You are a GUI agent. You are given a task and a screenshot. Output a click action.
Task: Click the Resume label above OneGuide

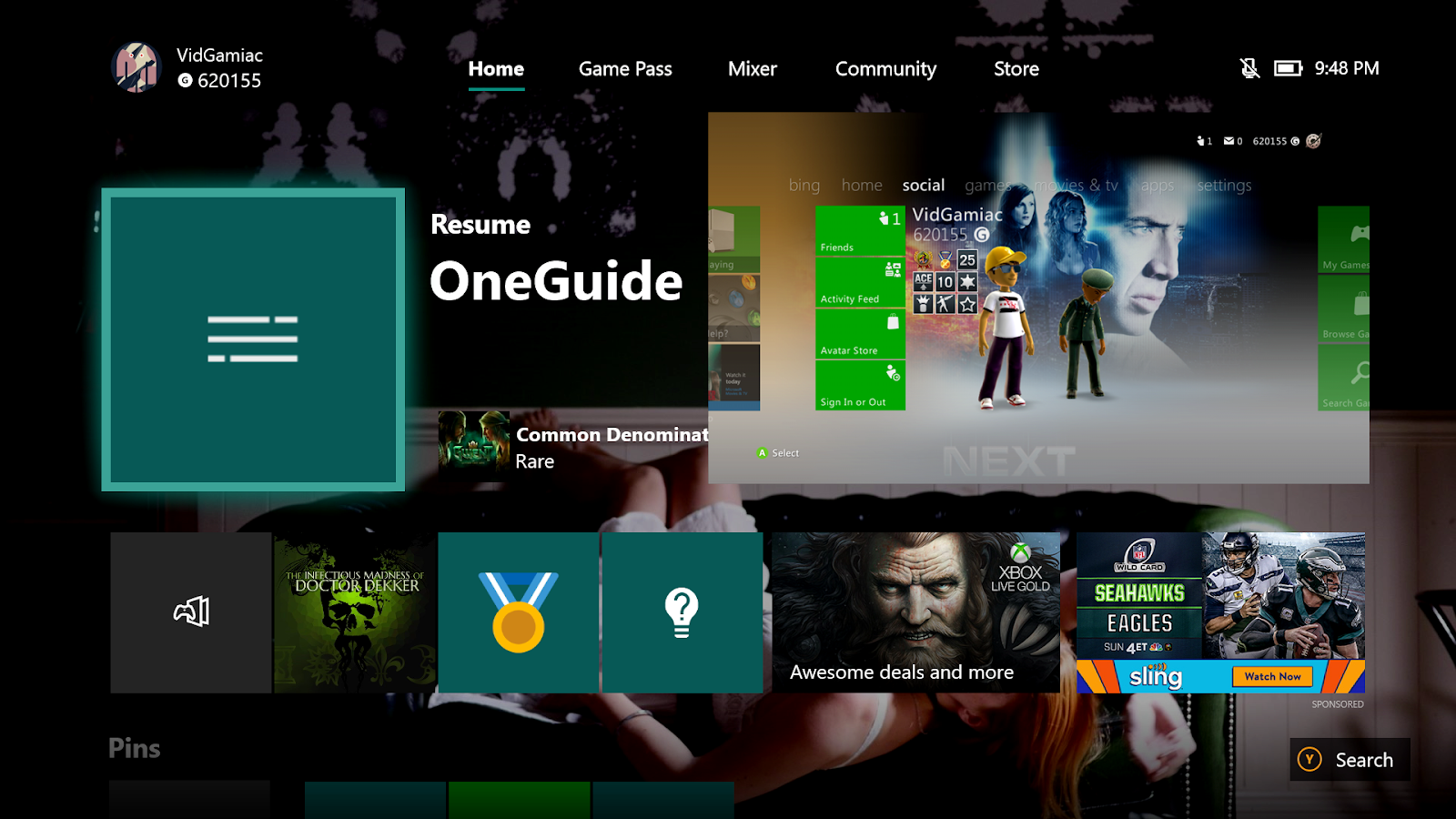tap(480, 225)
